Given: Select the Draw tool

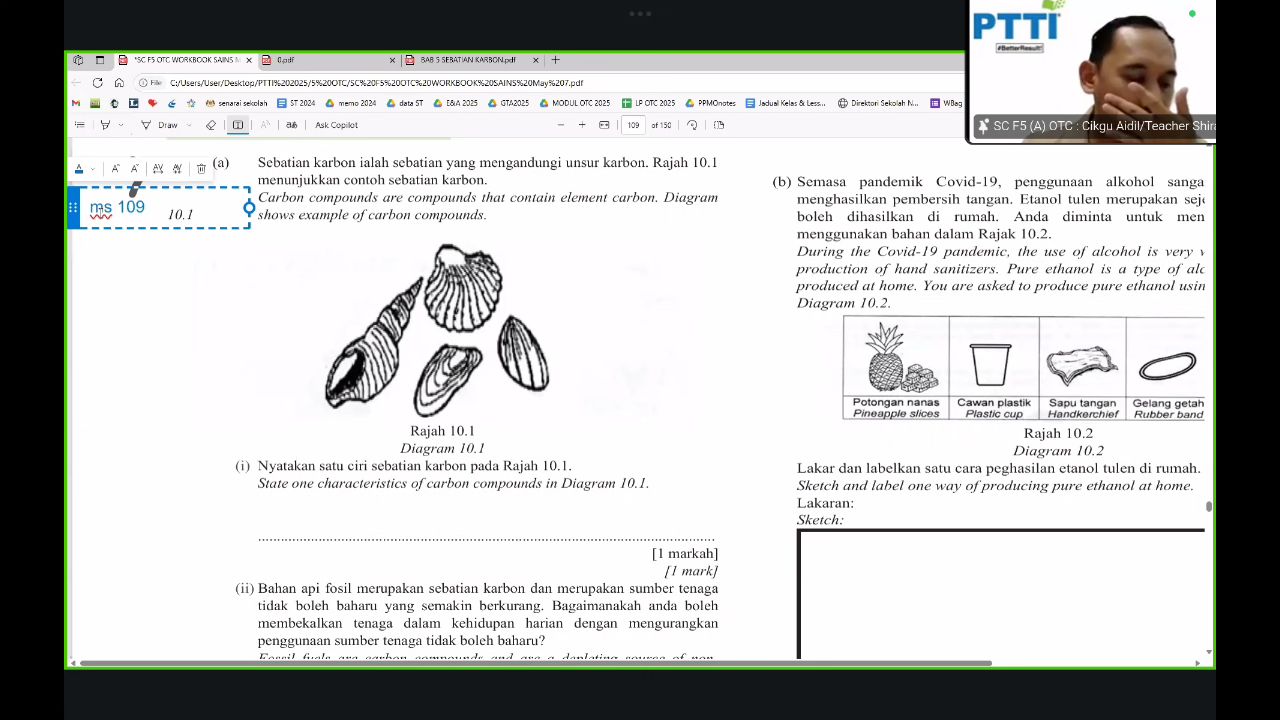Looking at the screenshot, I should [x=159, y=125].
